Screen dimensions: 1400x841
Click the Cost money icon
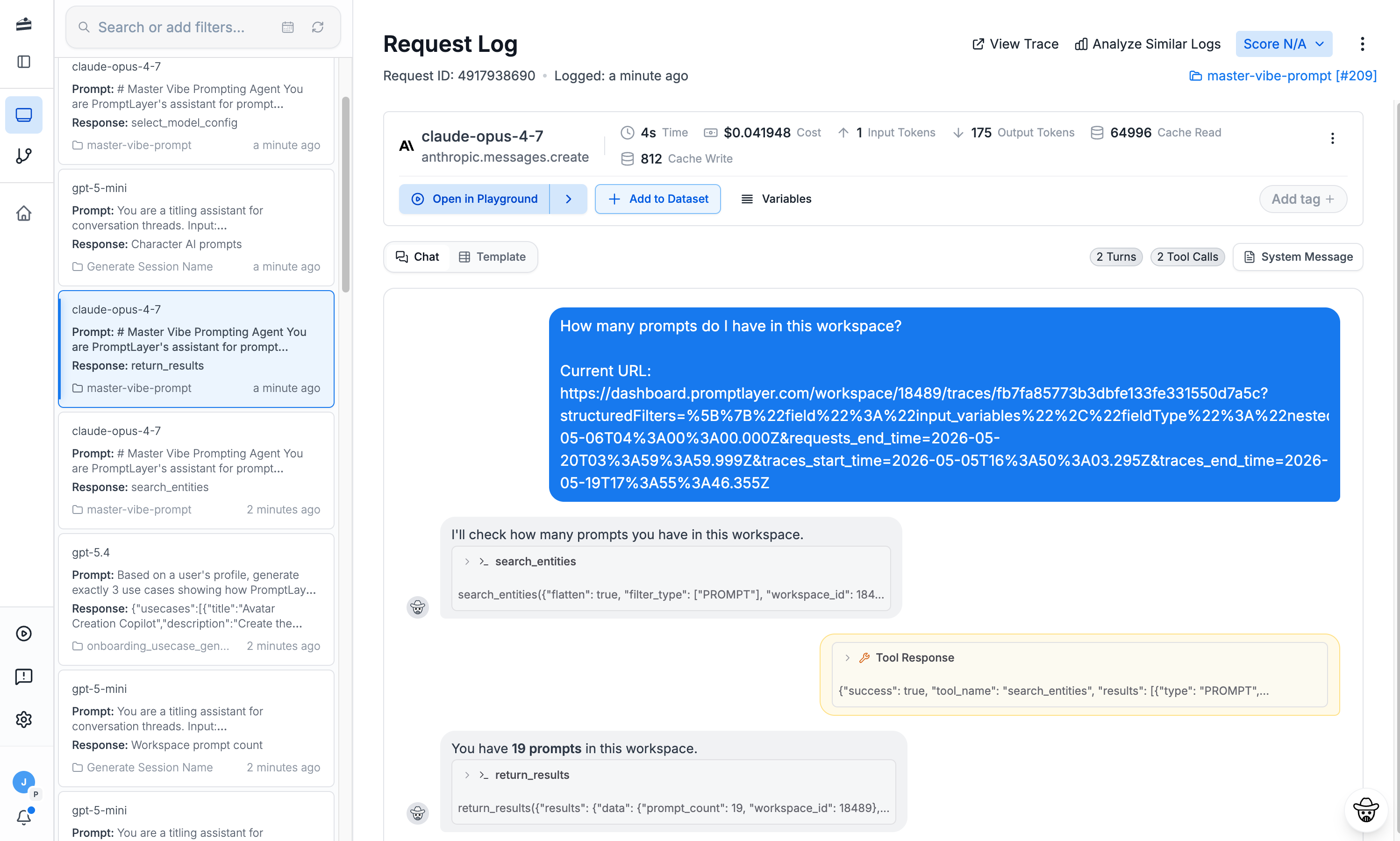[710, 133]
